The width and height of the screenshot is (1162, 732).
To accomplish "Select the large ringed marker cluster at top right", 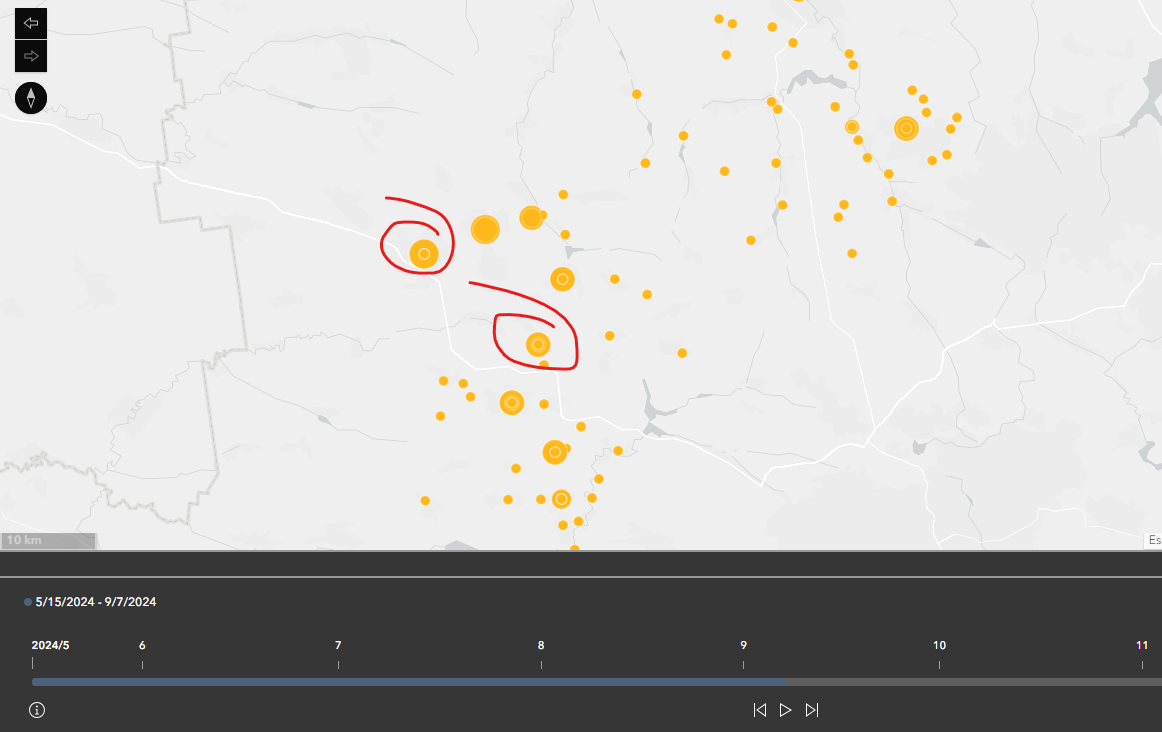I will pos(906,128).
